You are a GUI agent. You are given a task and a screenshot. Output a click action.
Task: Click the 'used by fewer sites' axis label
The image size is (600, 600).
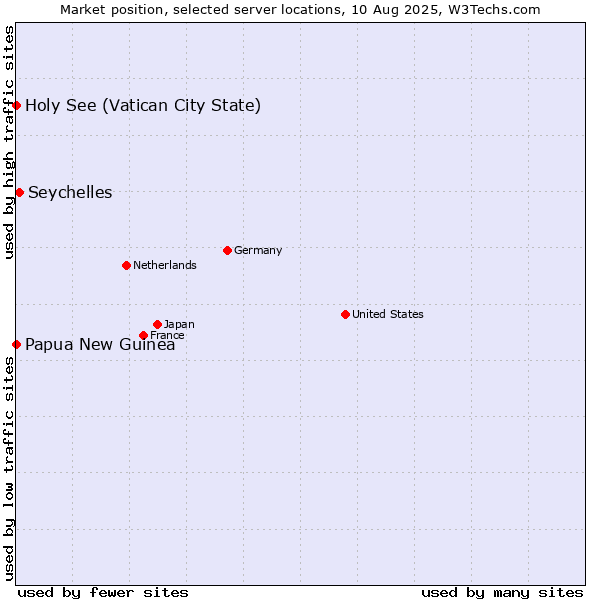103,593
